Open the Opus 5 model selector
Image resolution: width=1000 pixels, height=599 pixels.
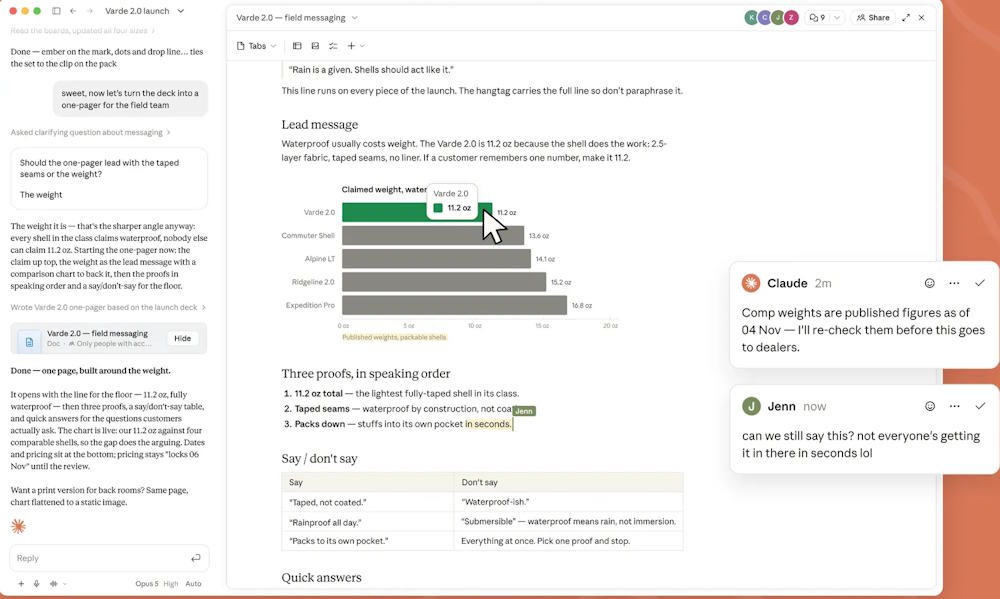coord(147,584)
